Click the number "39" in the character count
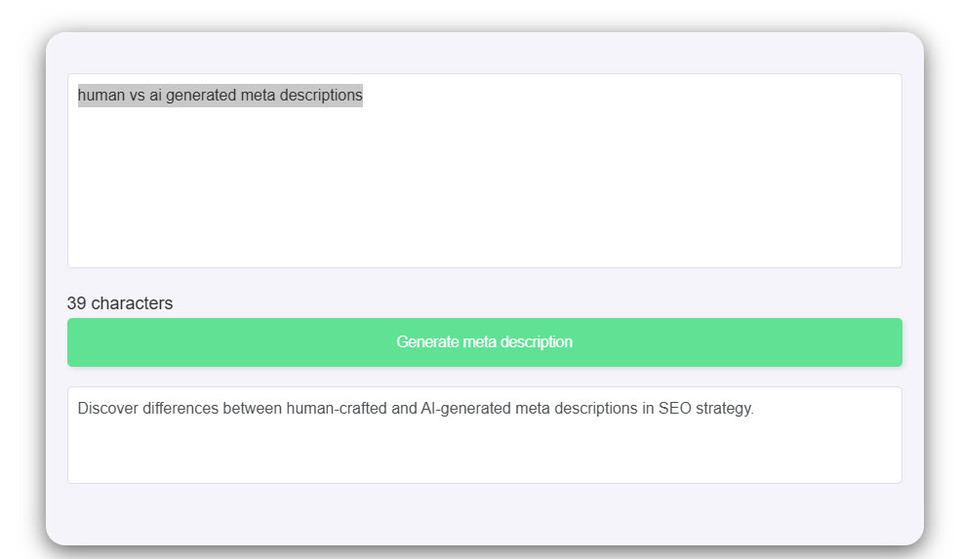 (76, 303)
